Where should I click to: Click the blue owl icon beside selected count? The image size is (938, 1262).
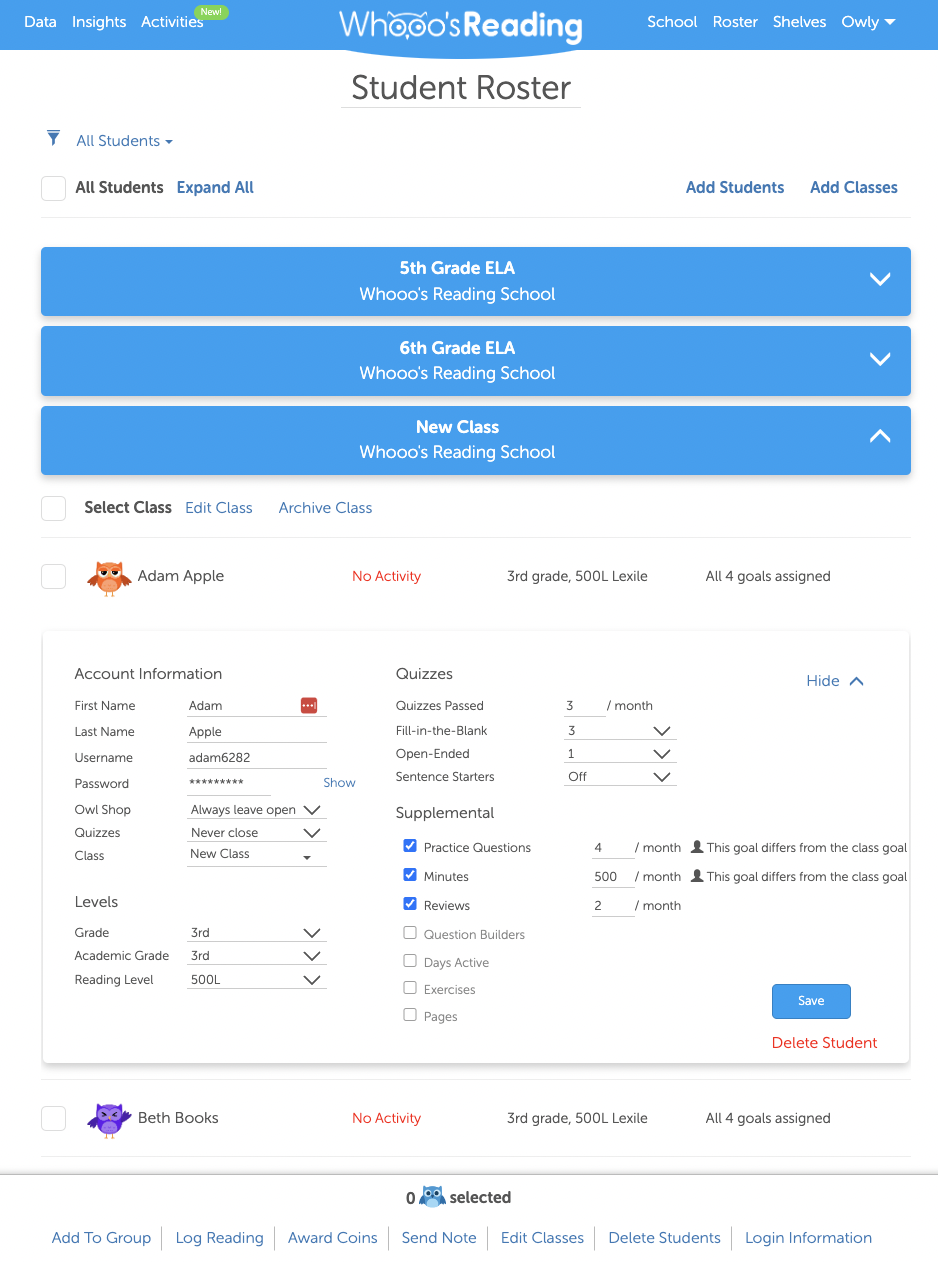point(432,1197)
